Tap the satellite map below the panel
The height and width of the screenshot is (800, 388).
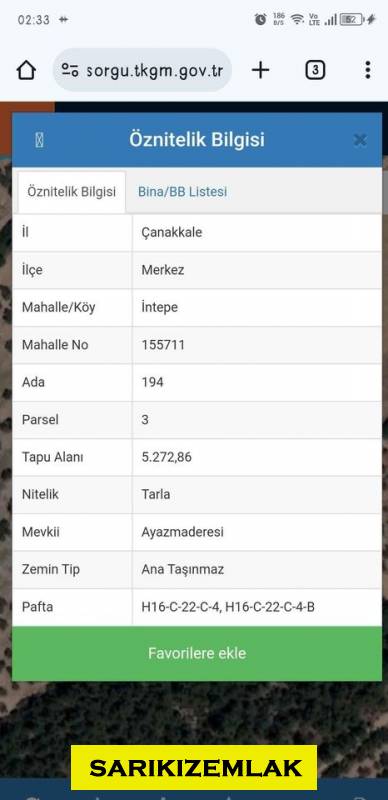point(194,712)
